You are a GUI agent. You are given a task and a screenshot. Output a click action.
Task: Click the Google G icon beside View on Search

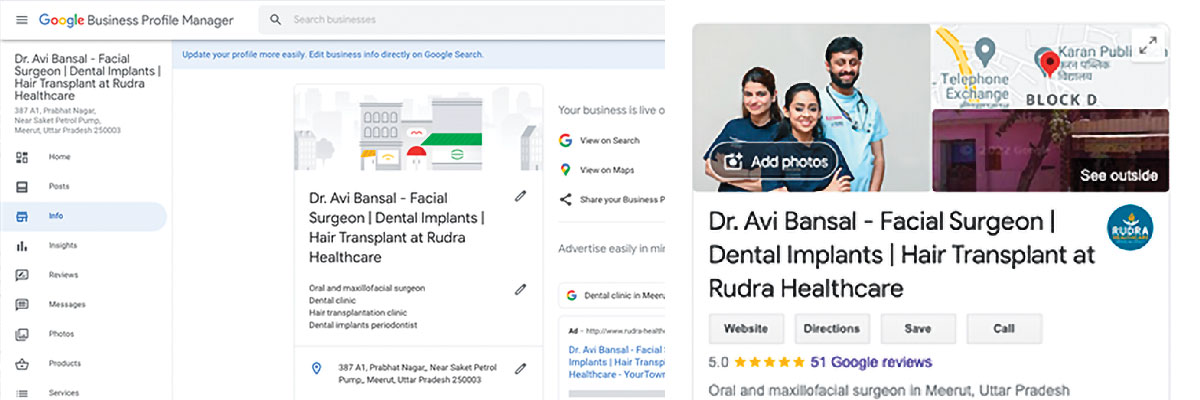pos(565,141)
